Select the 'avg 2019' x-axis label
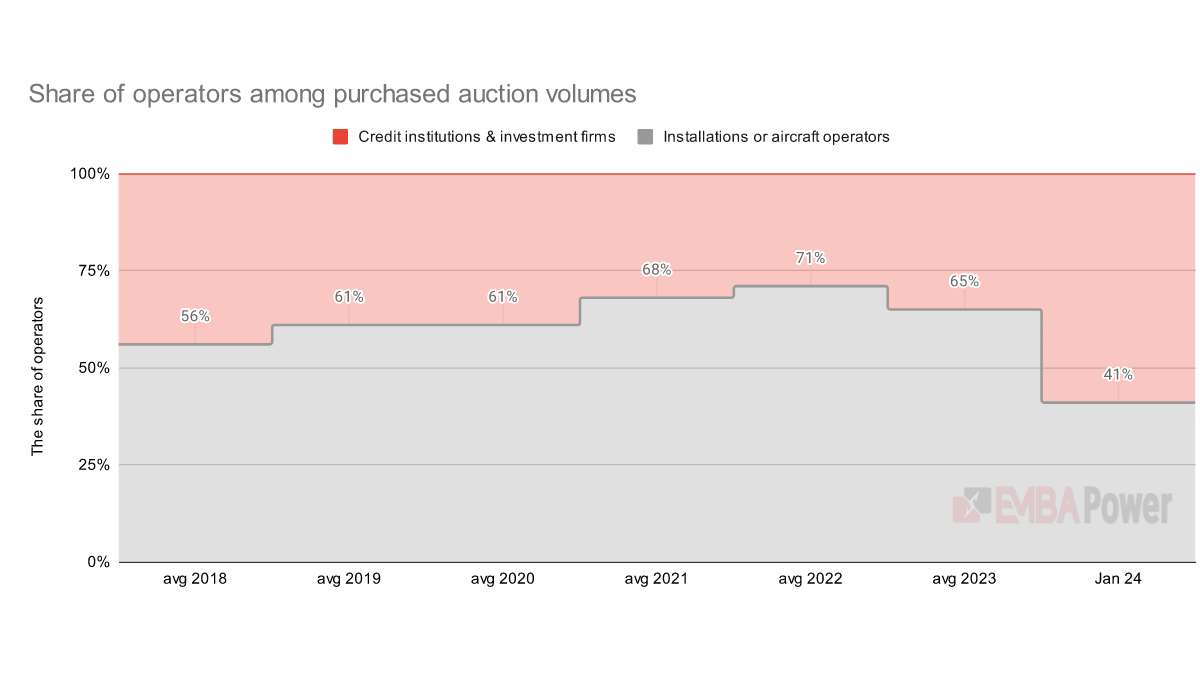 pyautogui.click(x=349, y=579)
